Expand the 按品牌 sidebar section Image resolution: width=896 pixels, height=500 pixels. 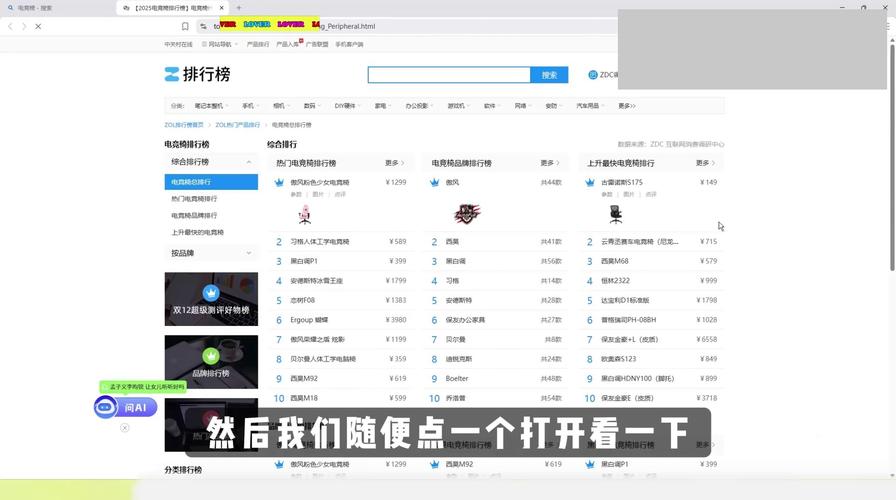[x=211, y=253]
